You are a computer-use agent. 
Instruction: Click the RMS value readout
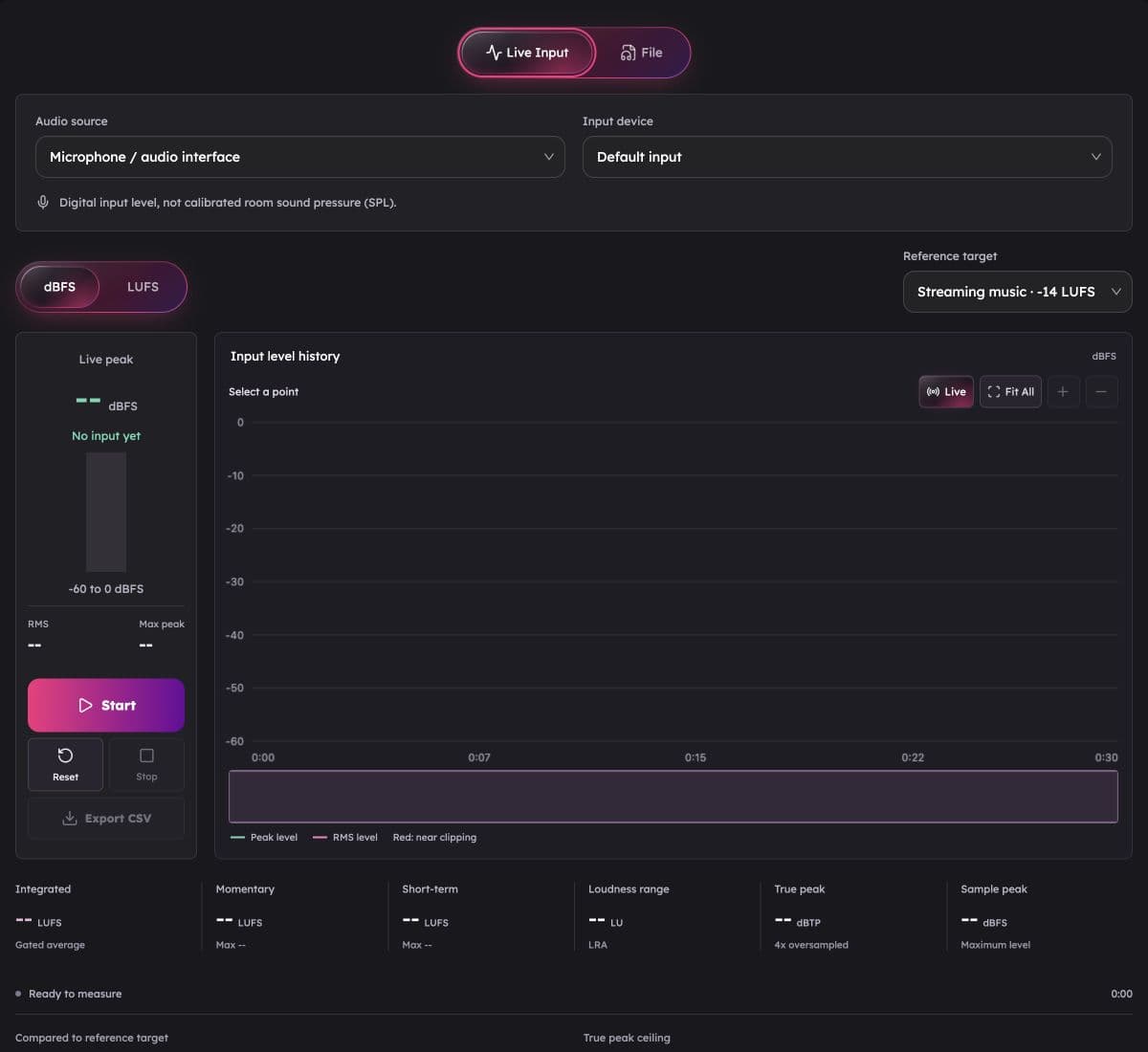point(34,646)
